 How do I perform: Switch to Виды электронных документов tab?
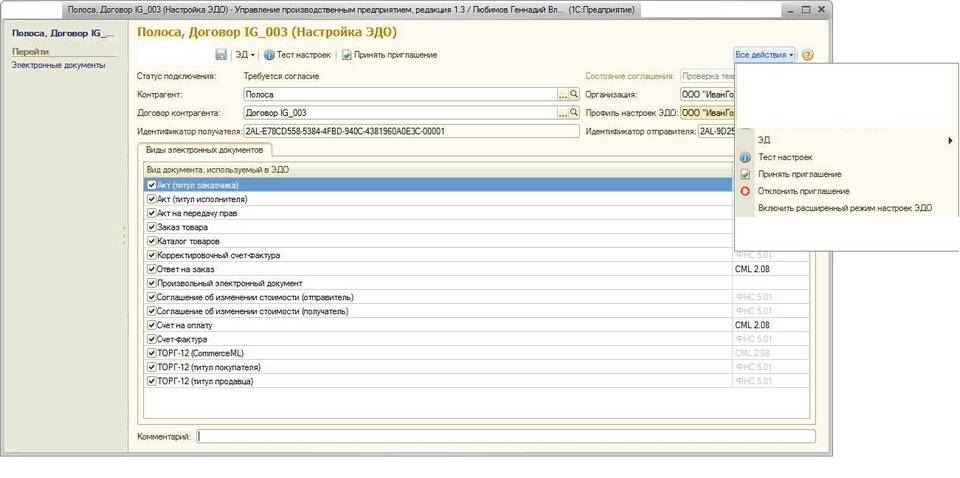tap(204, 149)
